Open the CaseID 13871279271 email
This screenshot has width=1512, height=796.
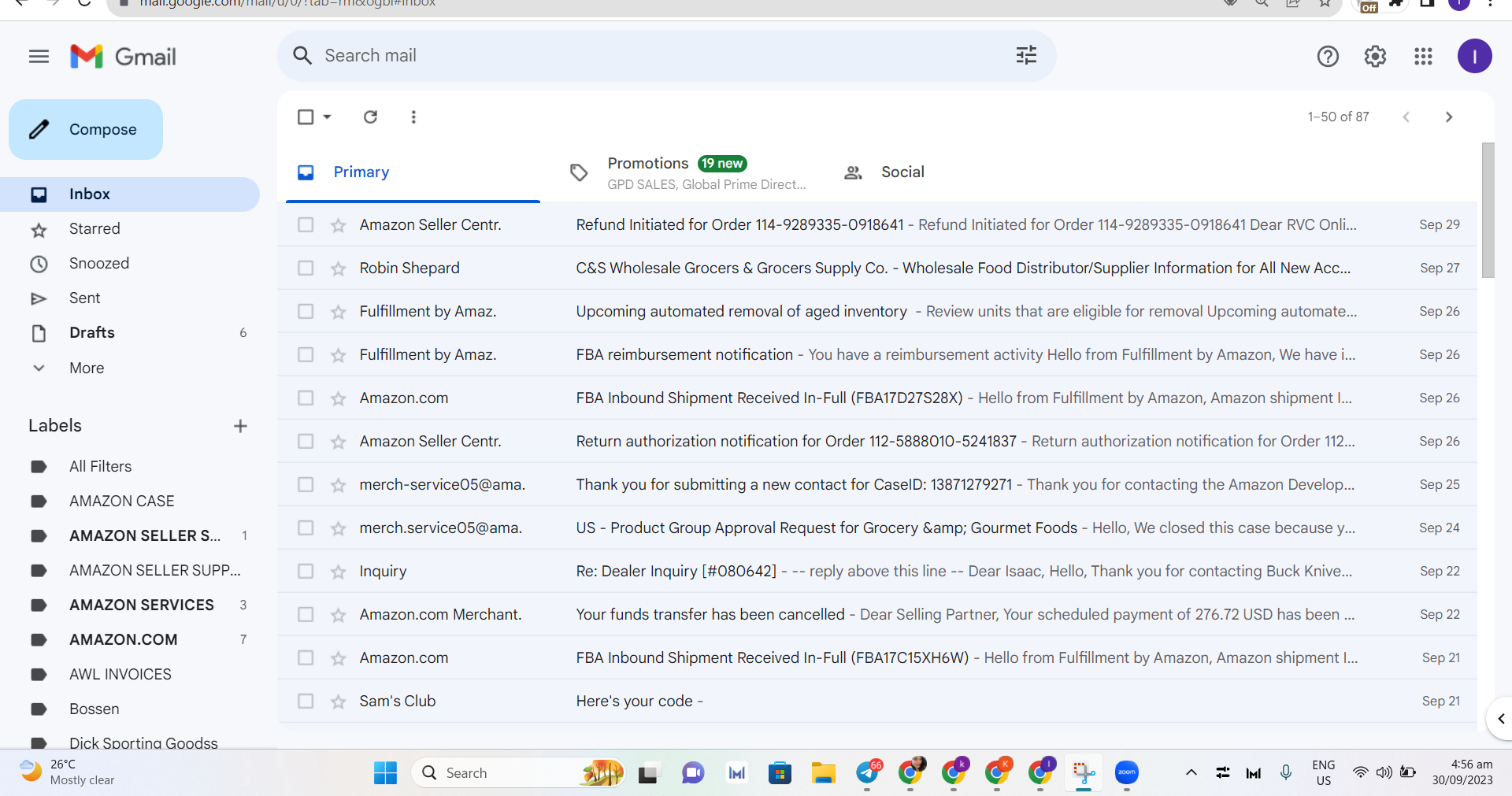coord(877,485)
